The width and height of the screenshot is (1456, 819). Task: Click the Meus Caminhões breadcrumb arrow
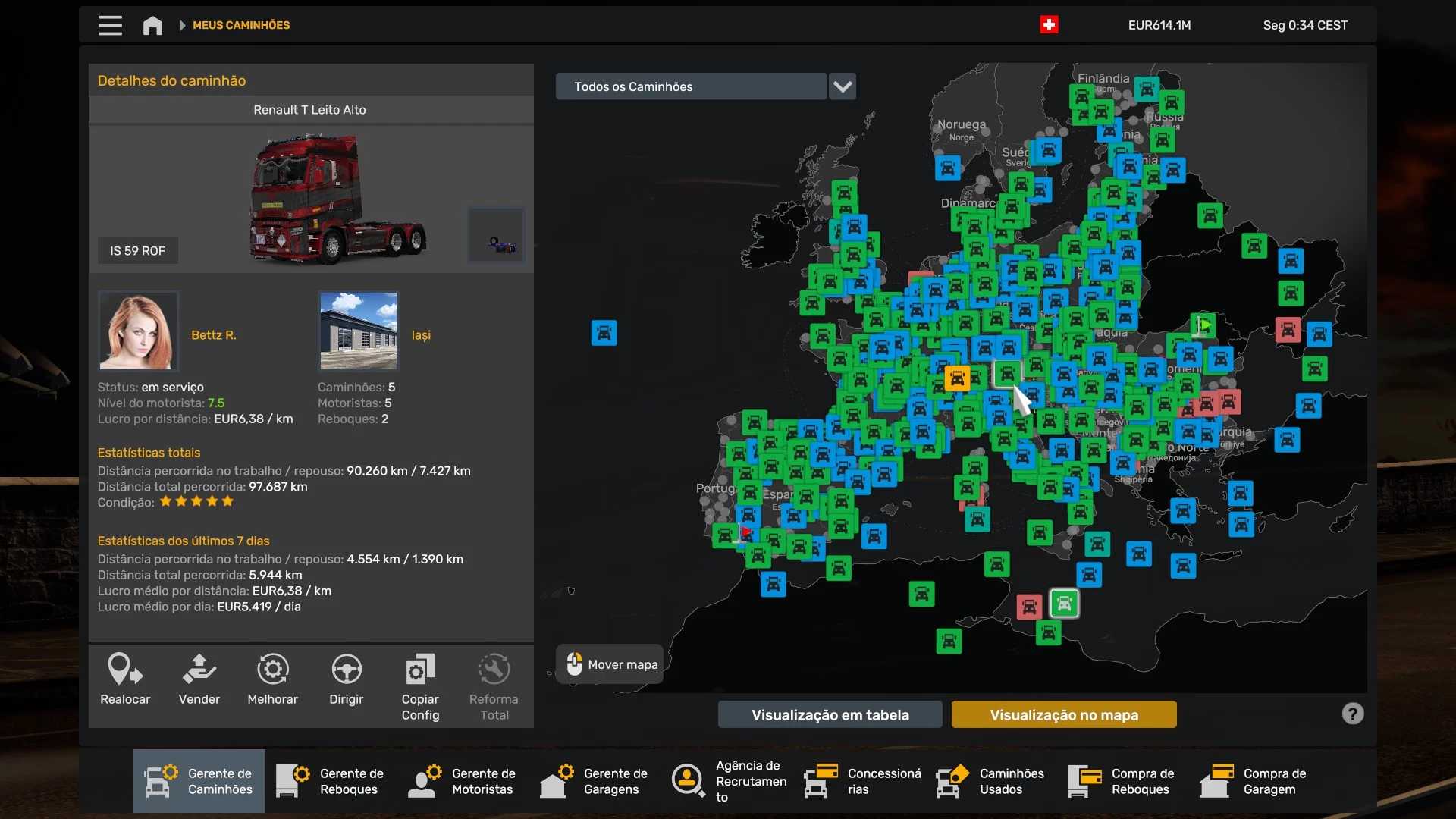pyautogui.click(x=182, y=25)
